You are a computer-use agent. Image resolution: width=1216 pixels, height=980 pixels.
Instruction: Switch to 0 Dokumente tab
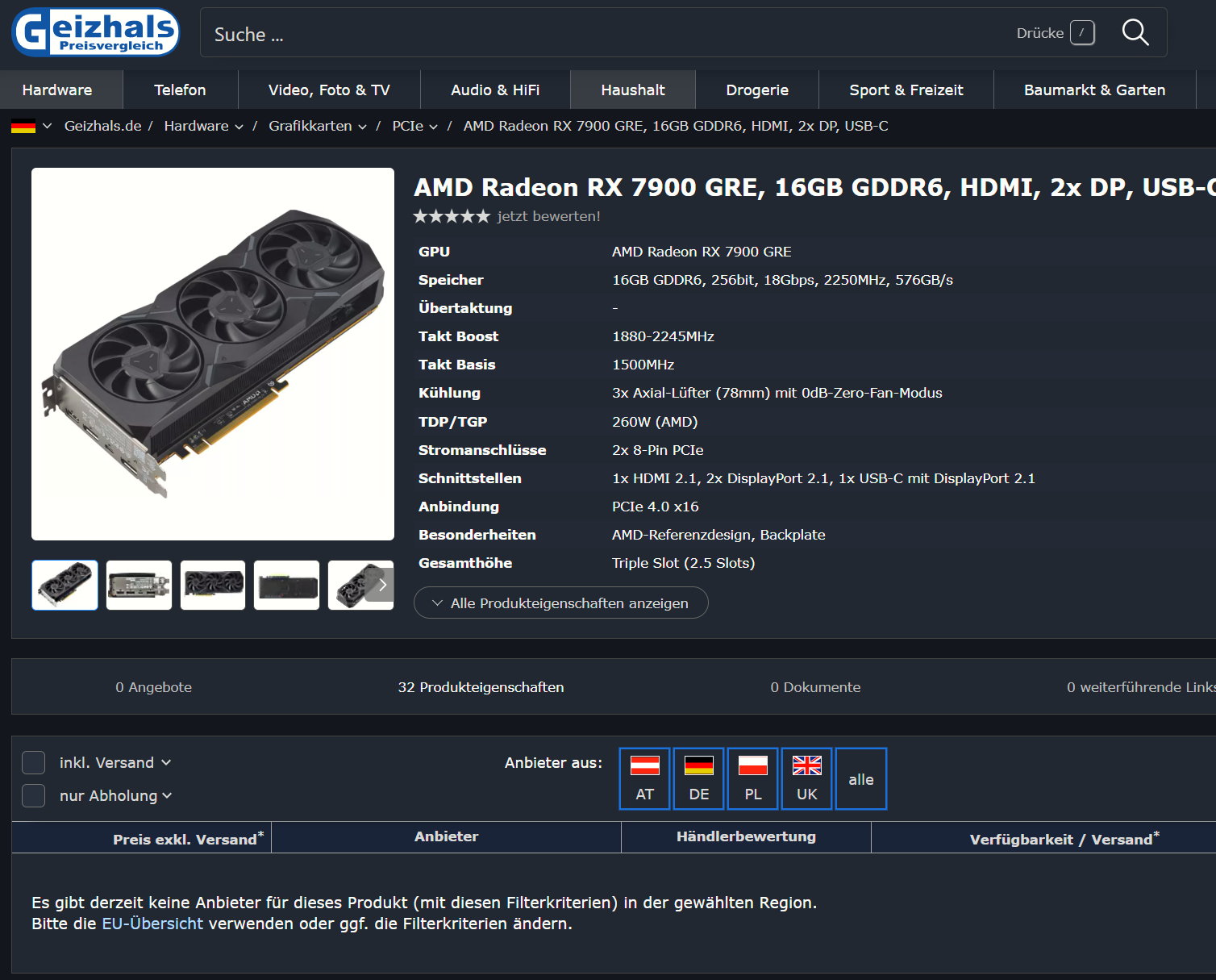click(x=815, y=687)
